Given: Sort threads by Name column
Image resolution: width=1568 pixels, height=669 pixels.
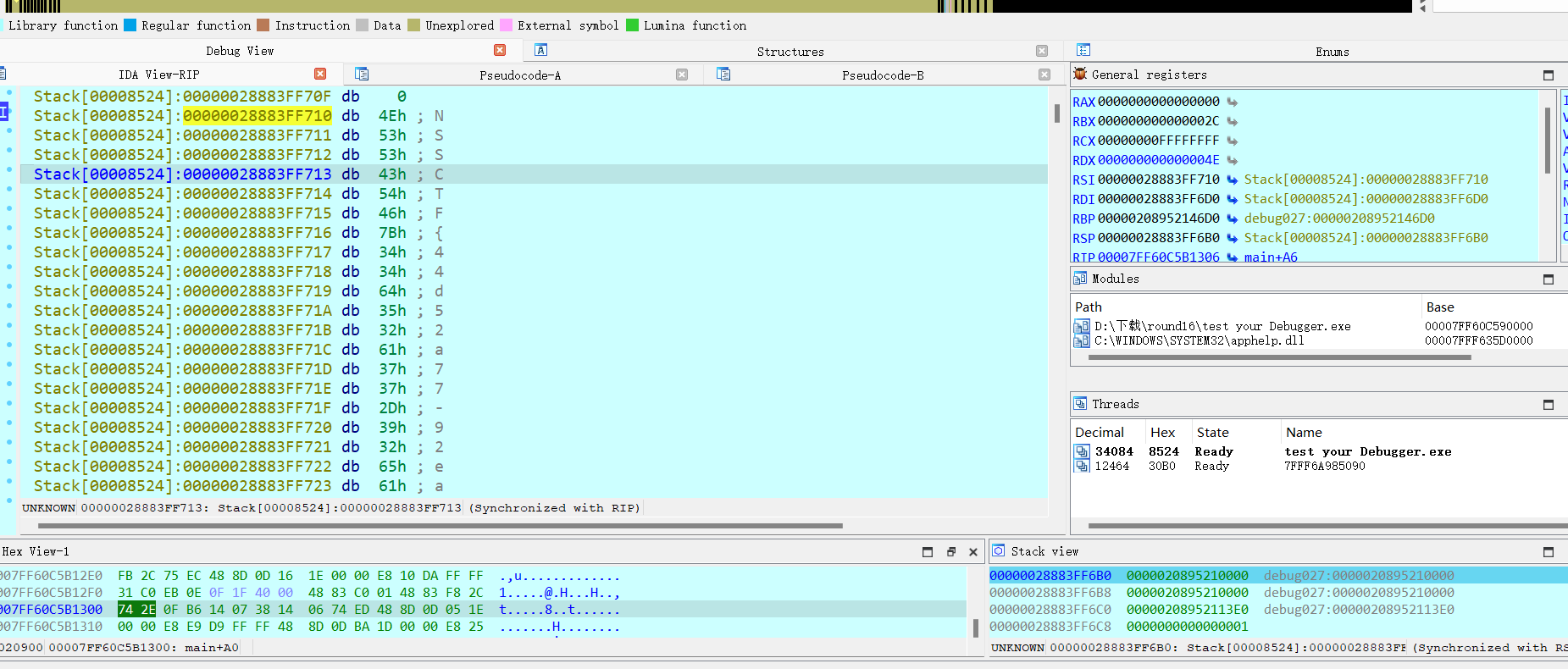Looking at the screenshot, I should pyautogui.click(x=1304, y=432).
